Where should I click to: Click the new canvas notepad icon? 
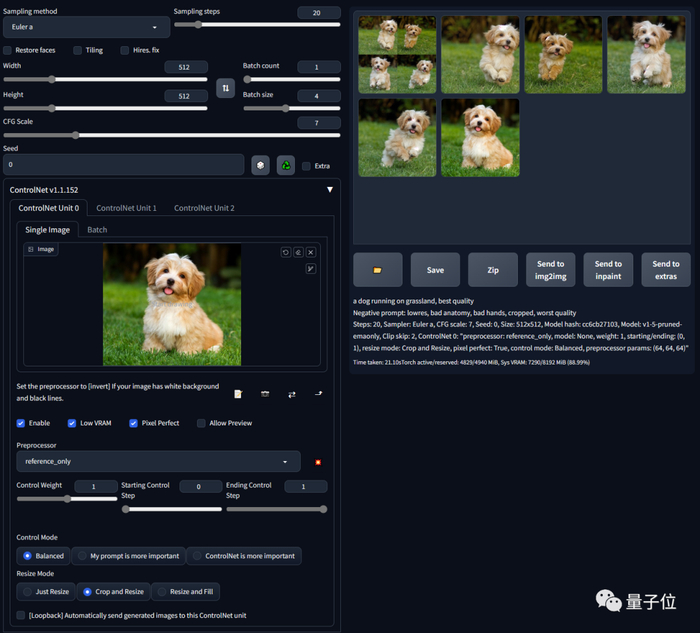pos(238,394)
